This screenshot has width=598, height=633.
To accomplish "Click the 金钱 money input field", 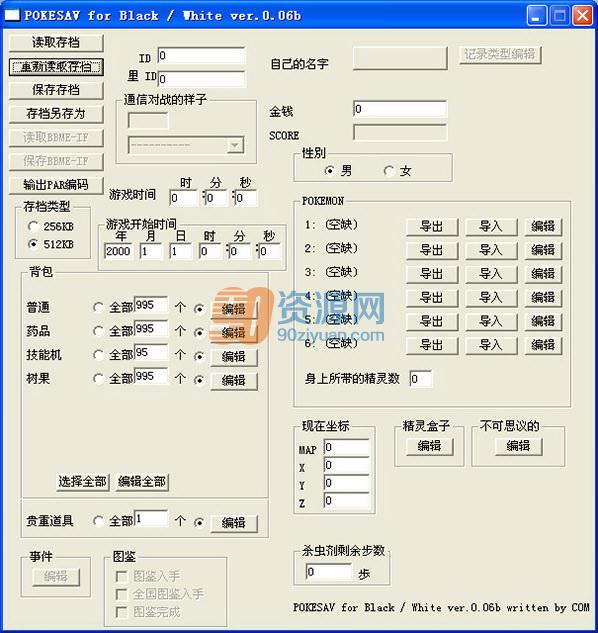I will tap(400, 109).
